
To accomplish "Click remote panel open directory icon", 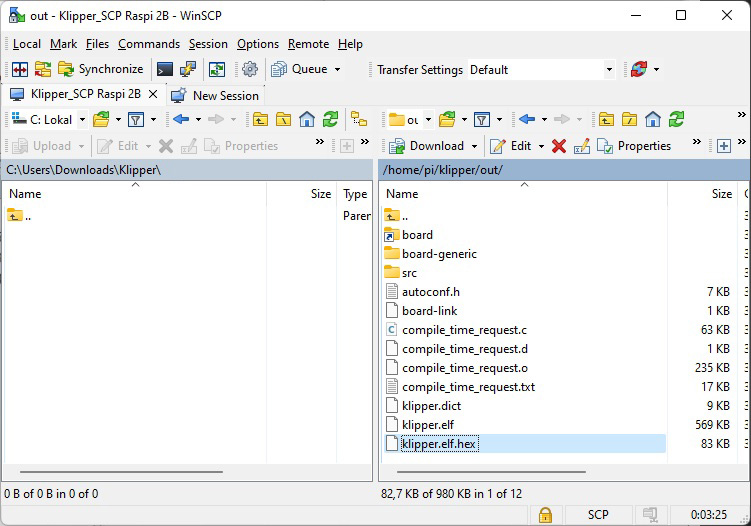I will coord(447,119).
